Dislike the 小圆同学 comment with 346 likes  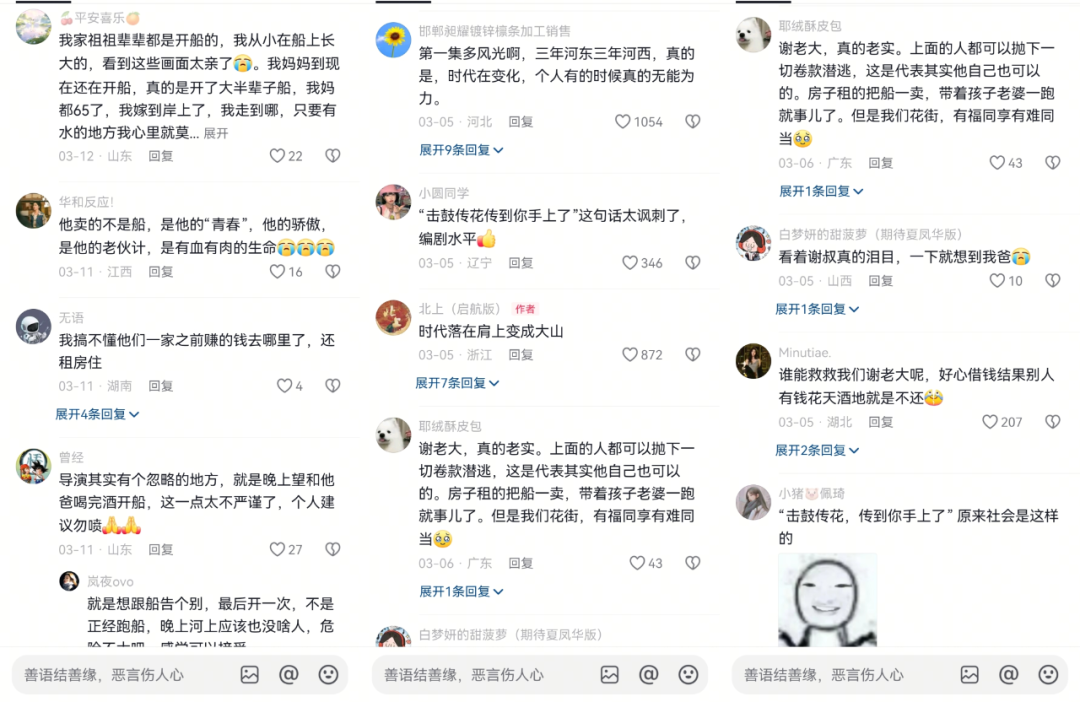tap(693, 262)
